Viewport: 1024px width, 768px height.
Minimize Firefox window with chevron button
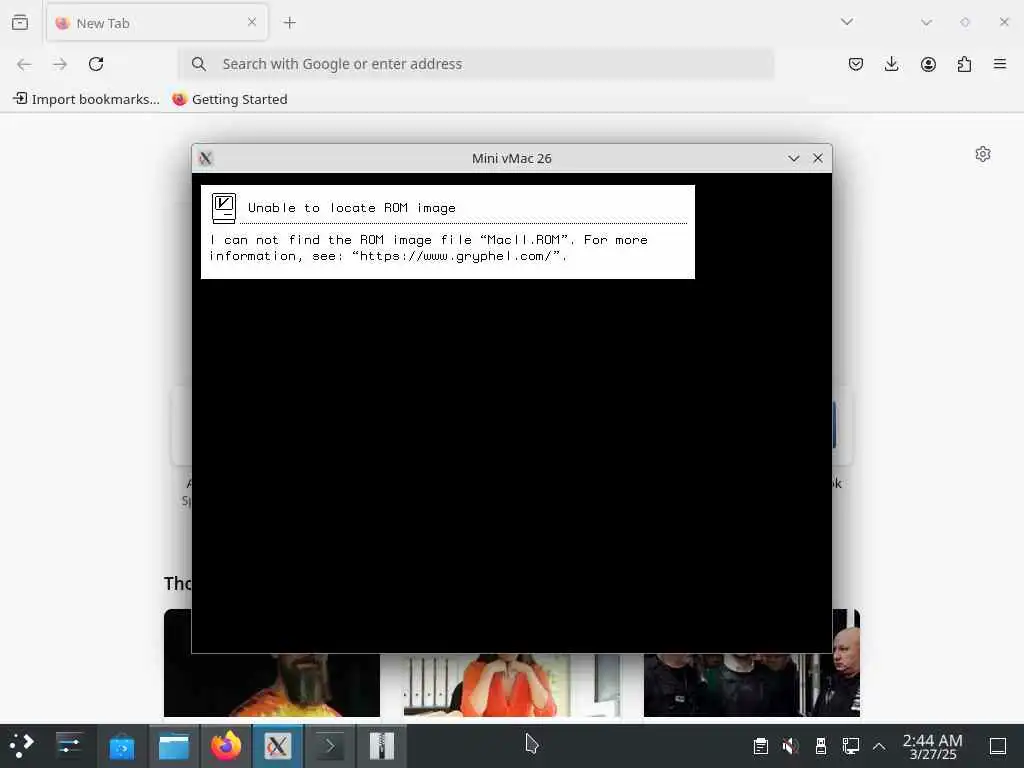click(925, 22)
